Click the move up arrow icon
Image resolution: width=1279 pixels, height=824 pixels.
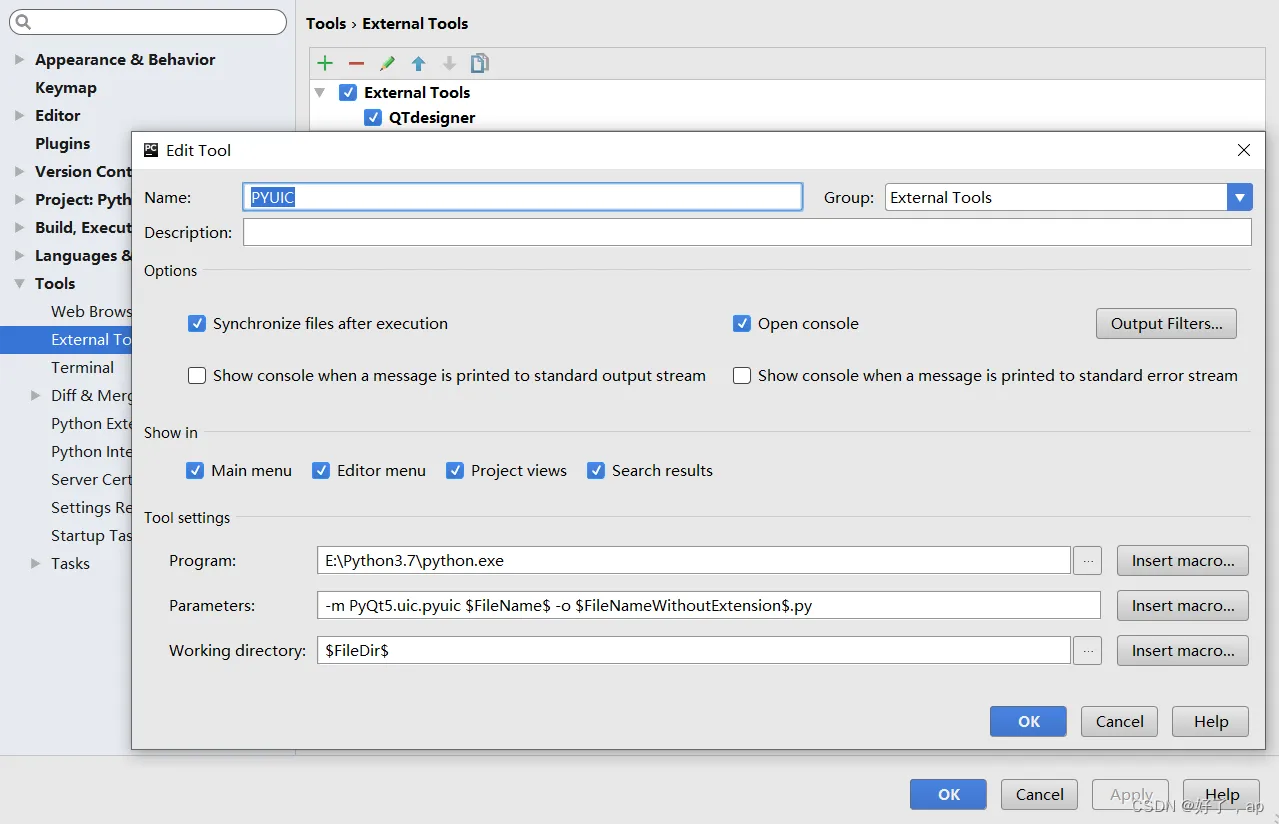coord(418,63)
